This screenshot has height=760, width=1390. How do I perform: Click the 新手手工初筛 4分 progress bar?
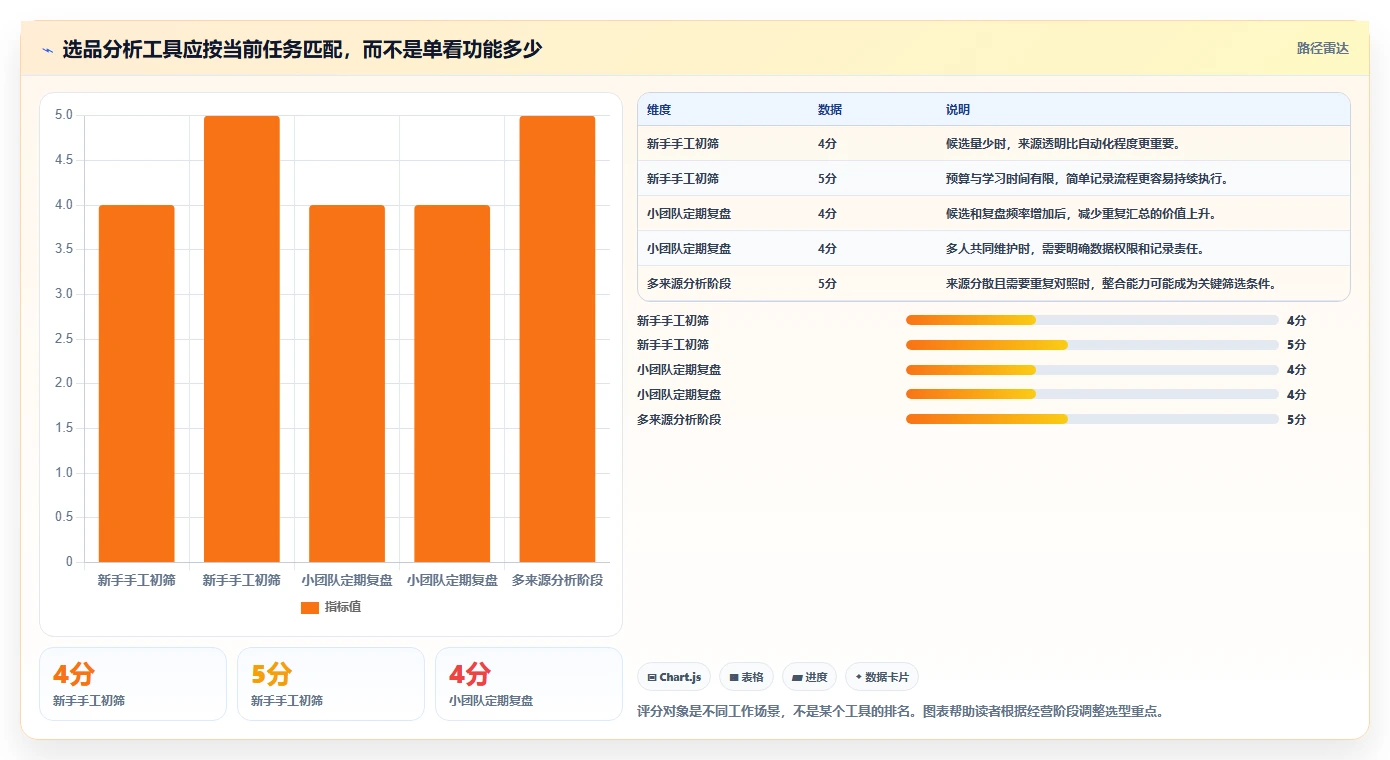point(1092,320)
